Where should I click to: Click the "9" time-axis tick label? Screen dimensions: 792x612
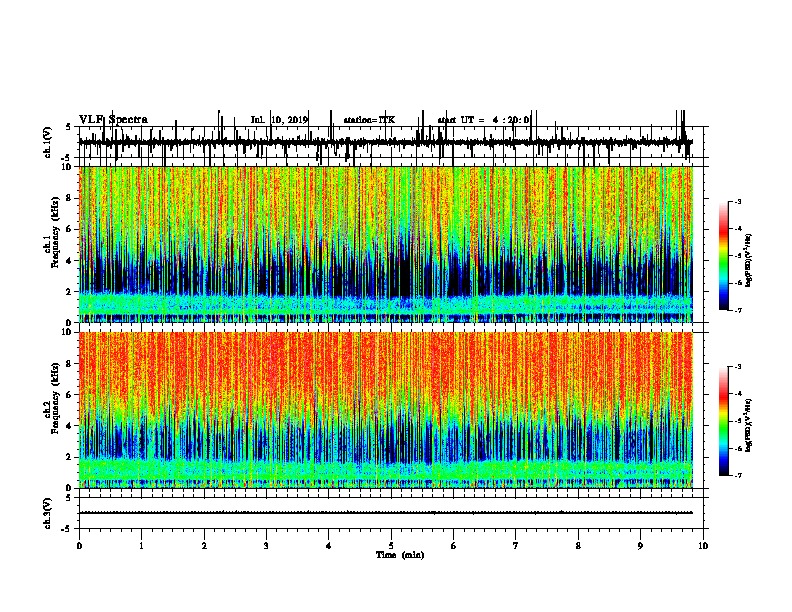(640, 546)
